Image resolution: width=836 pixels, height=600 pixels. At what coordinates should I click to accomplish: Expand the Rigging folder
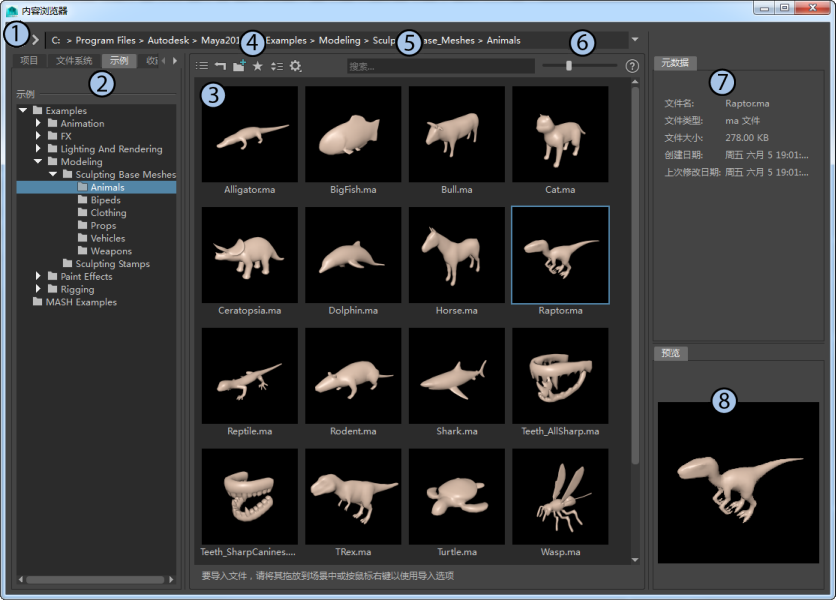[x=38, y=289]
